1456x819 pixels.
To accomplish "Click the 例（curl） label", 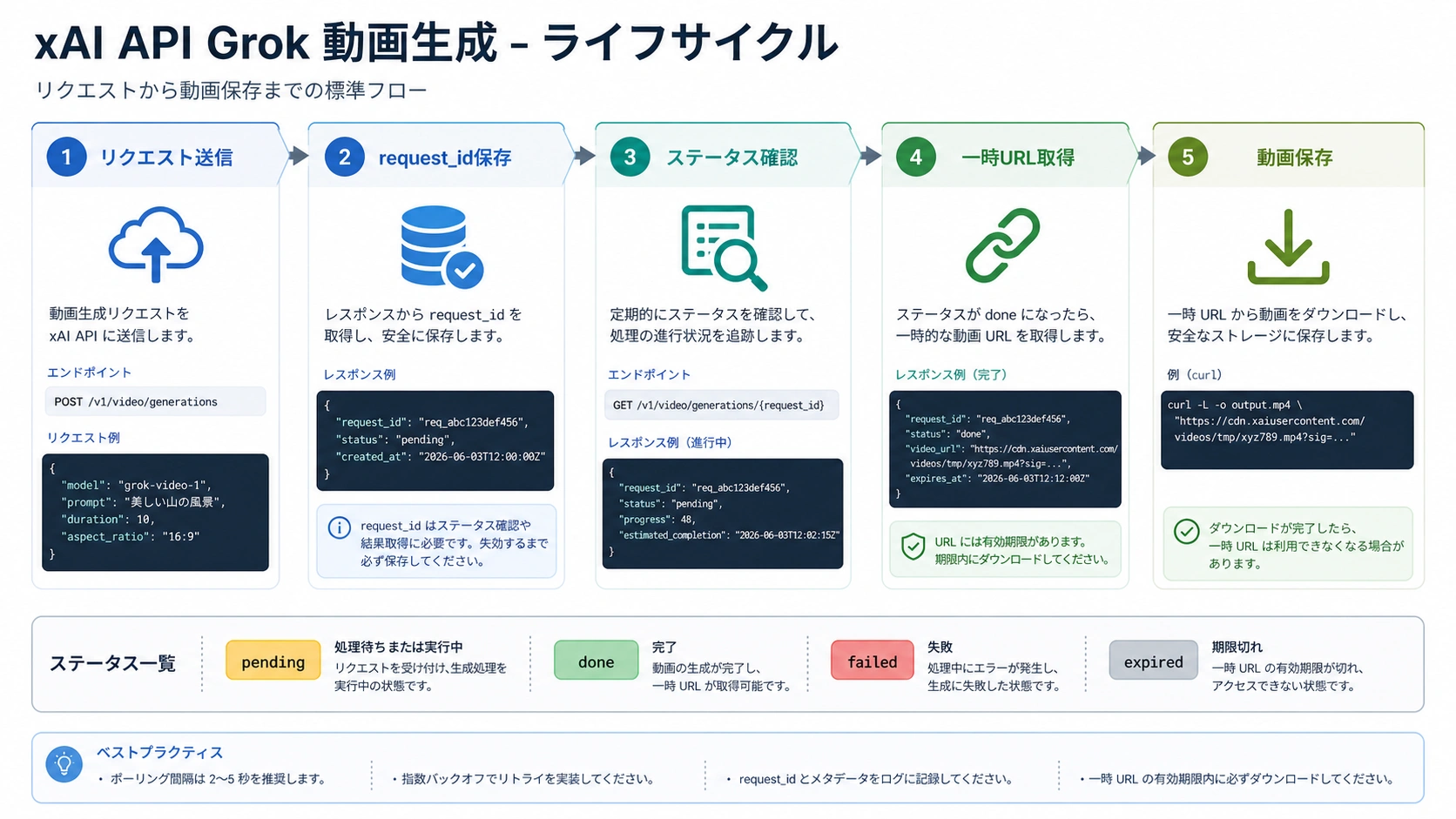I will 1195,374.
